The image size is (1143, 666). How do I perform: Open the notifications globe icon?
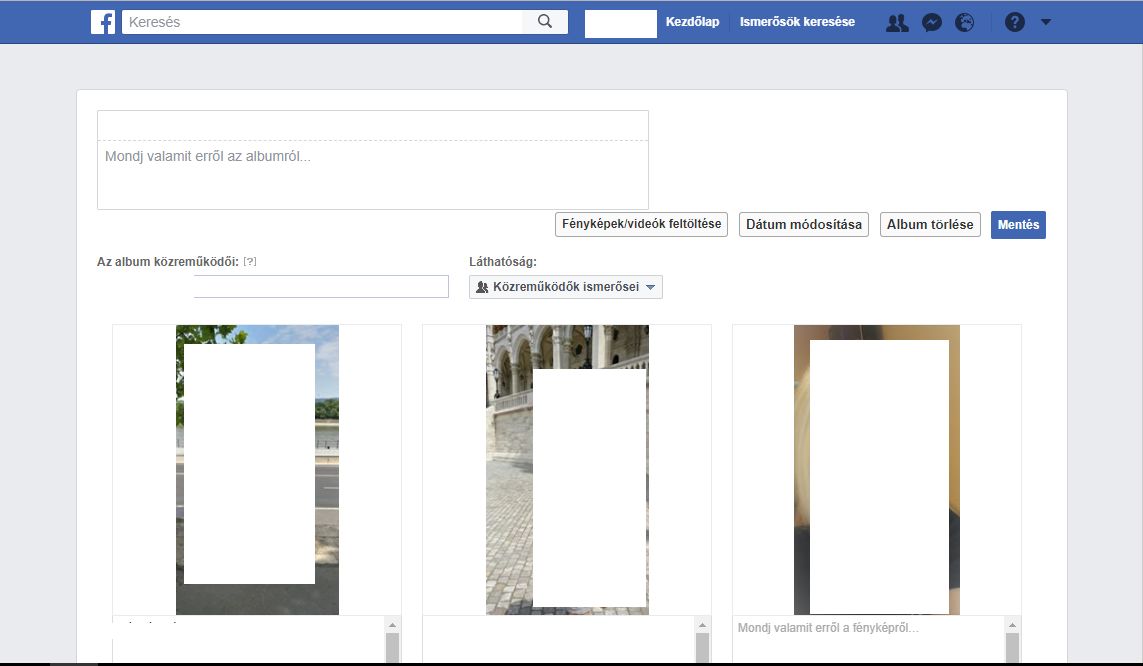click(x=964, y=23)
